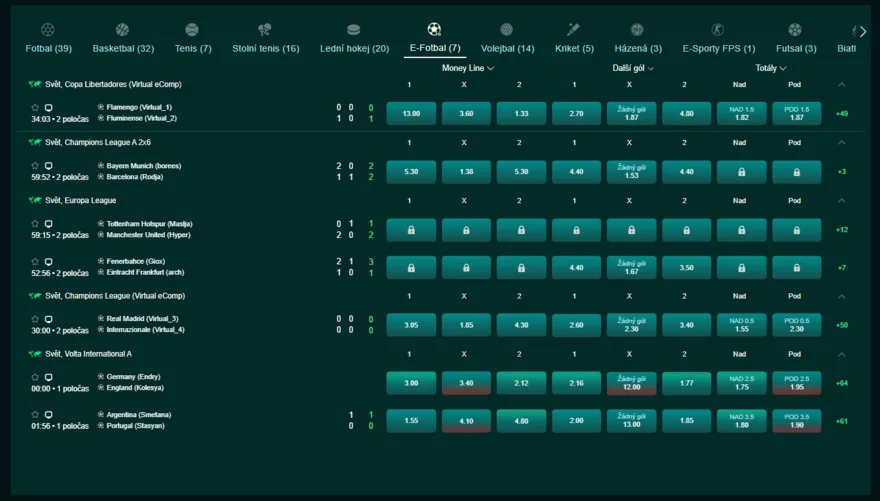This screenshot has height=501, width=880.
Task: Open the Stolní tenis paddle icon
Action: pos(265,30)
